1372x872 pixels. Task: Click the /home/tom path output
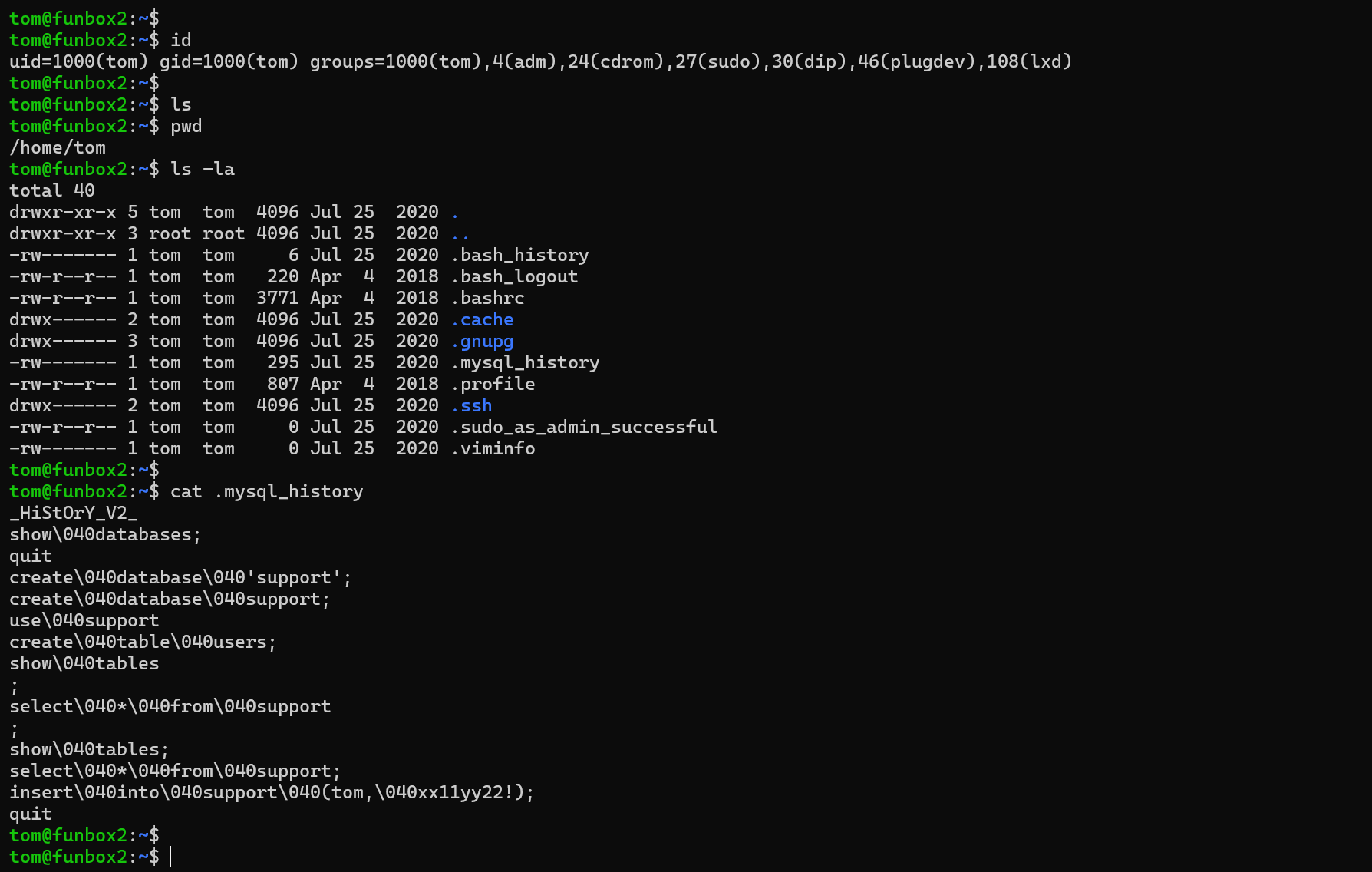point(58,147)
